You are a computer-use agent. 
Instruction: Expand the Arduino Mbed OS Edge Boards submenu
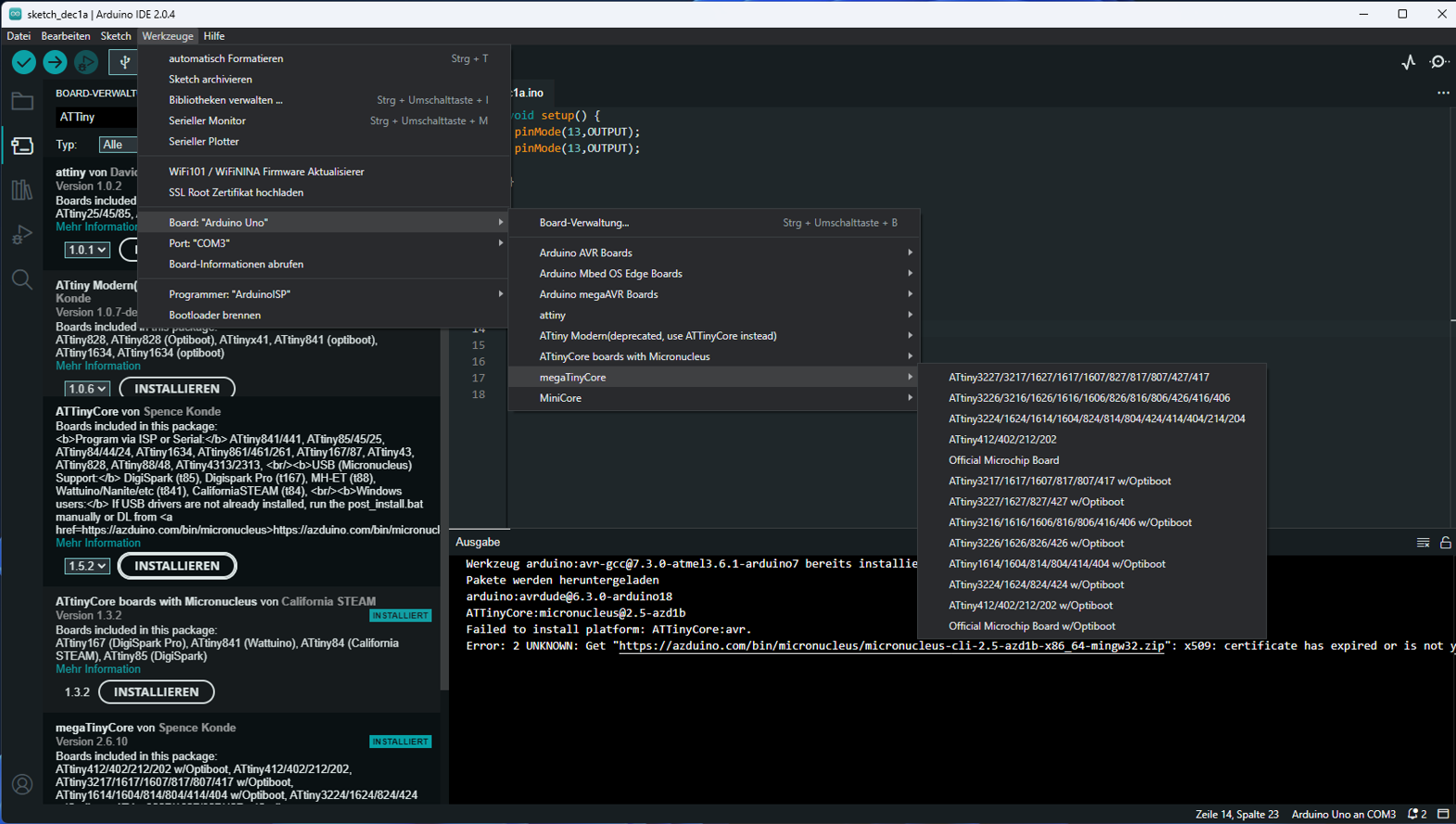[712, 274]
